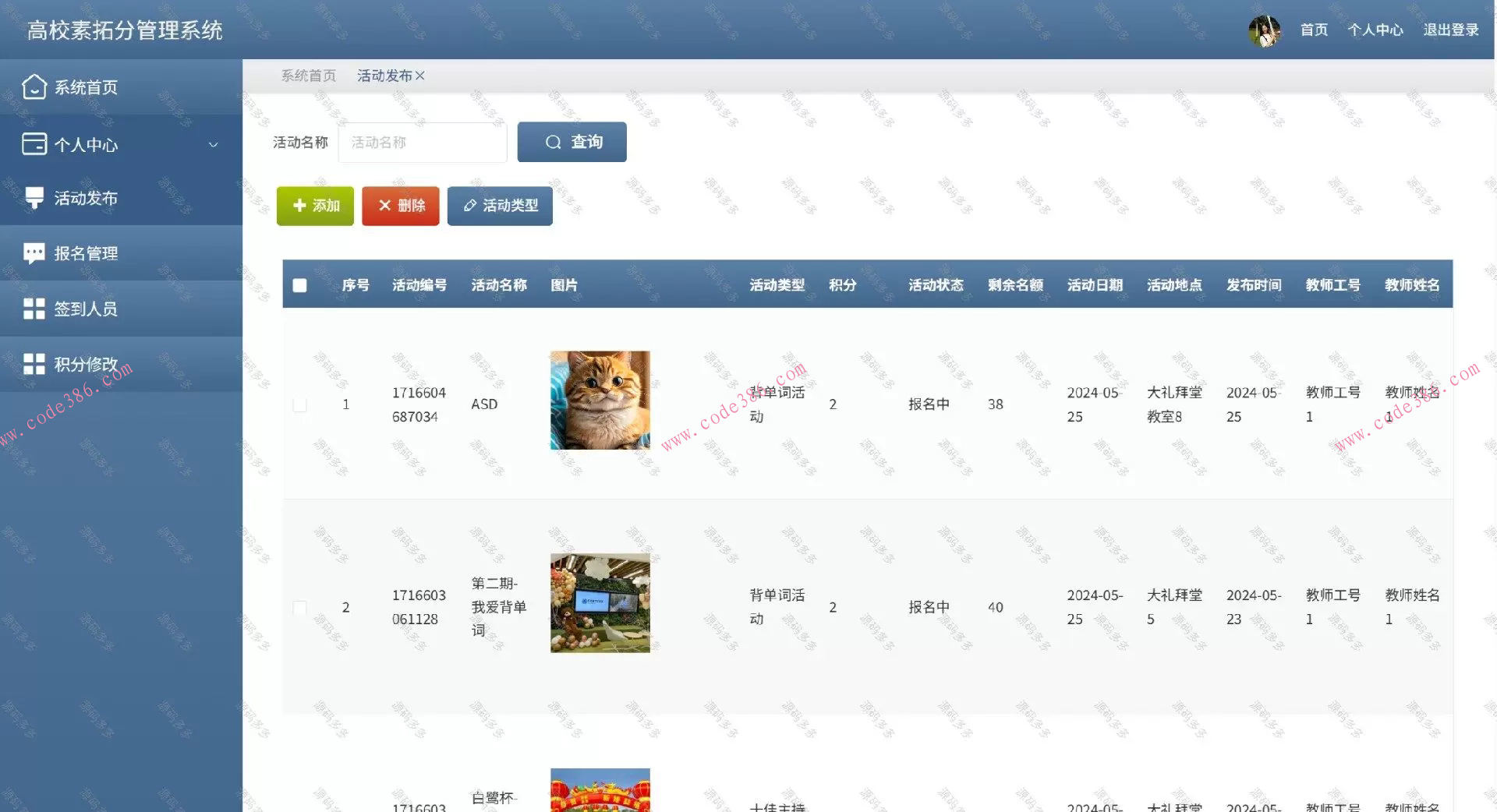Toggle the select-all checkbox in table header
Viewport: 1497px width, 812px height.
(x=300, y=285)
